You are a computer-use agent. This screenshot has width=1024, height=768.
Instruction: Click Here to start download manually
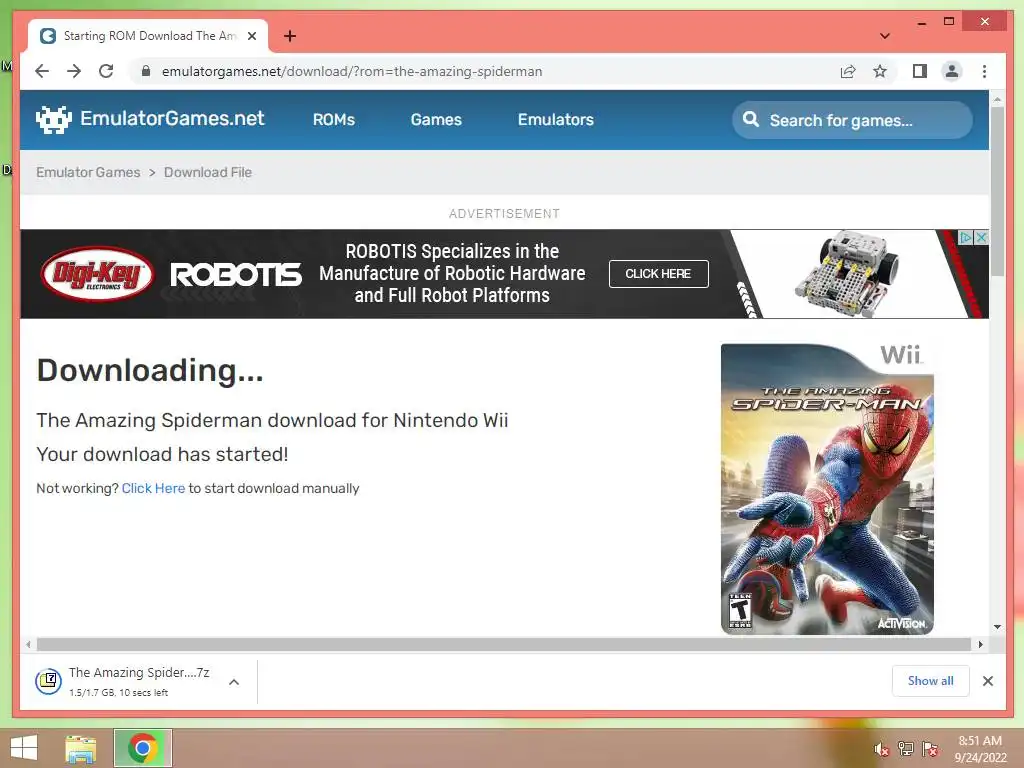point(153,488)
